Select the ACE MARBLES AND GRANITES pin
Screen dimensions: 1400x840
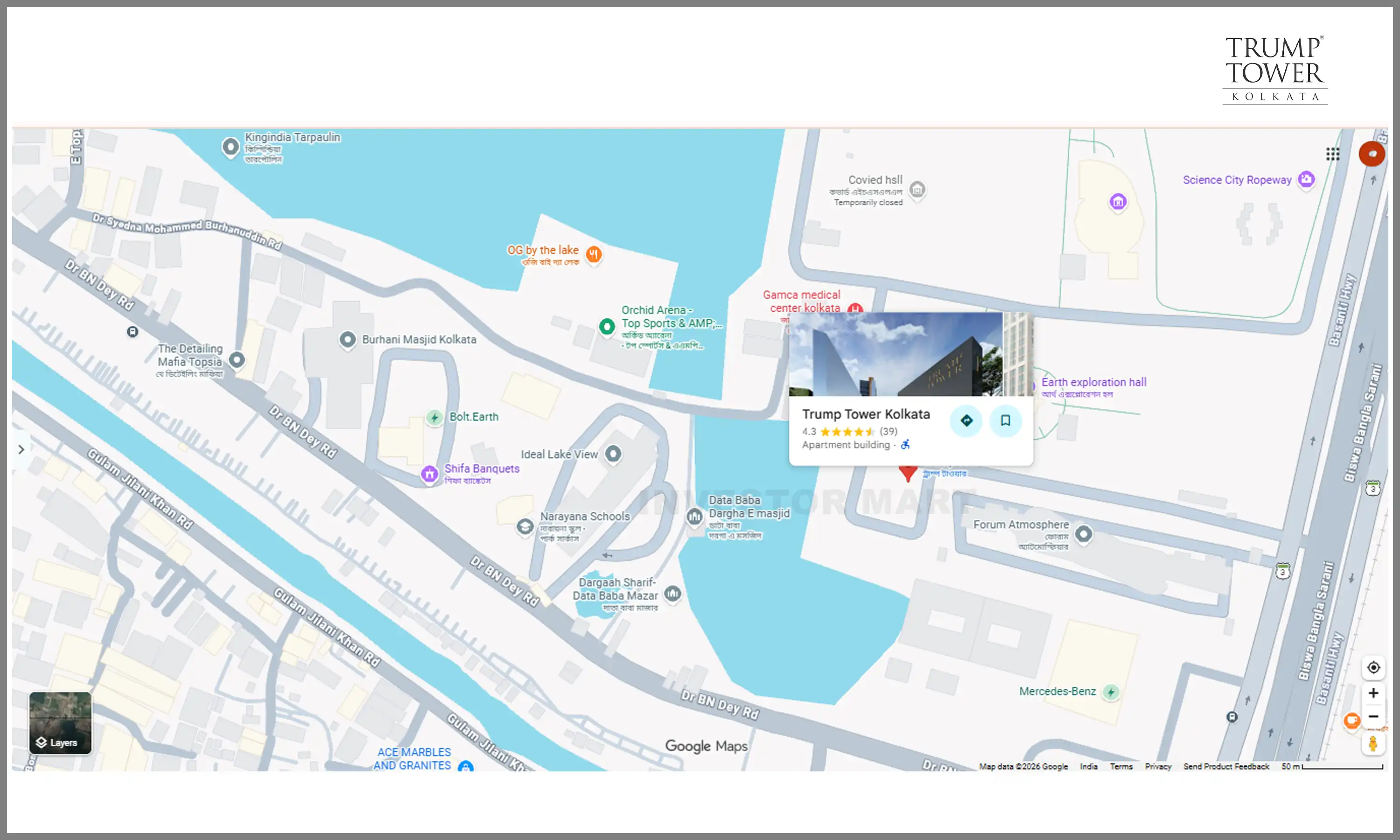coord(466,766)
